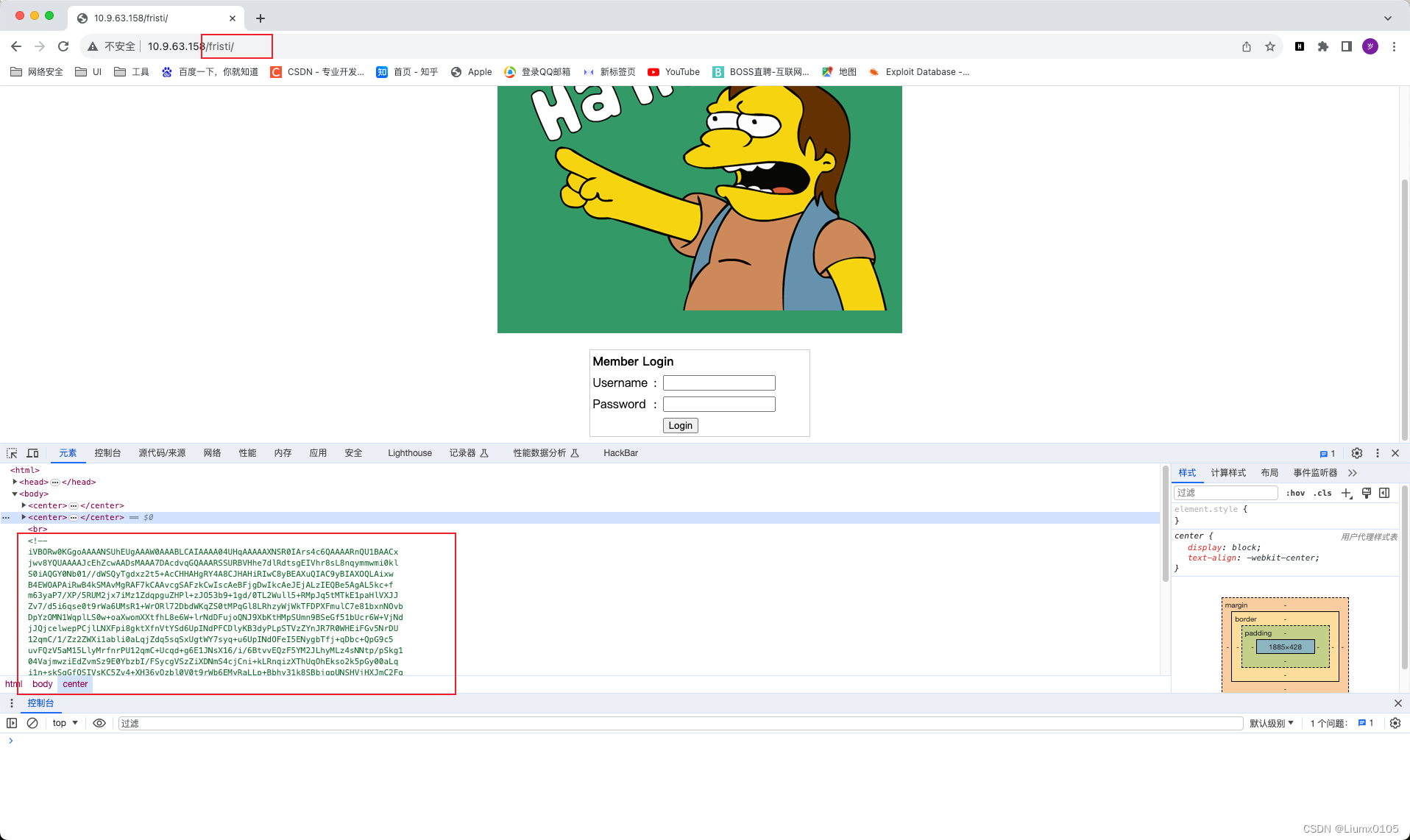The width and height of the screenshot is (1410, 840).
Task: Open the Apple bookmark
Action: click(x=471, y=71)
